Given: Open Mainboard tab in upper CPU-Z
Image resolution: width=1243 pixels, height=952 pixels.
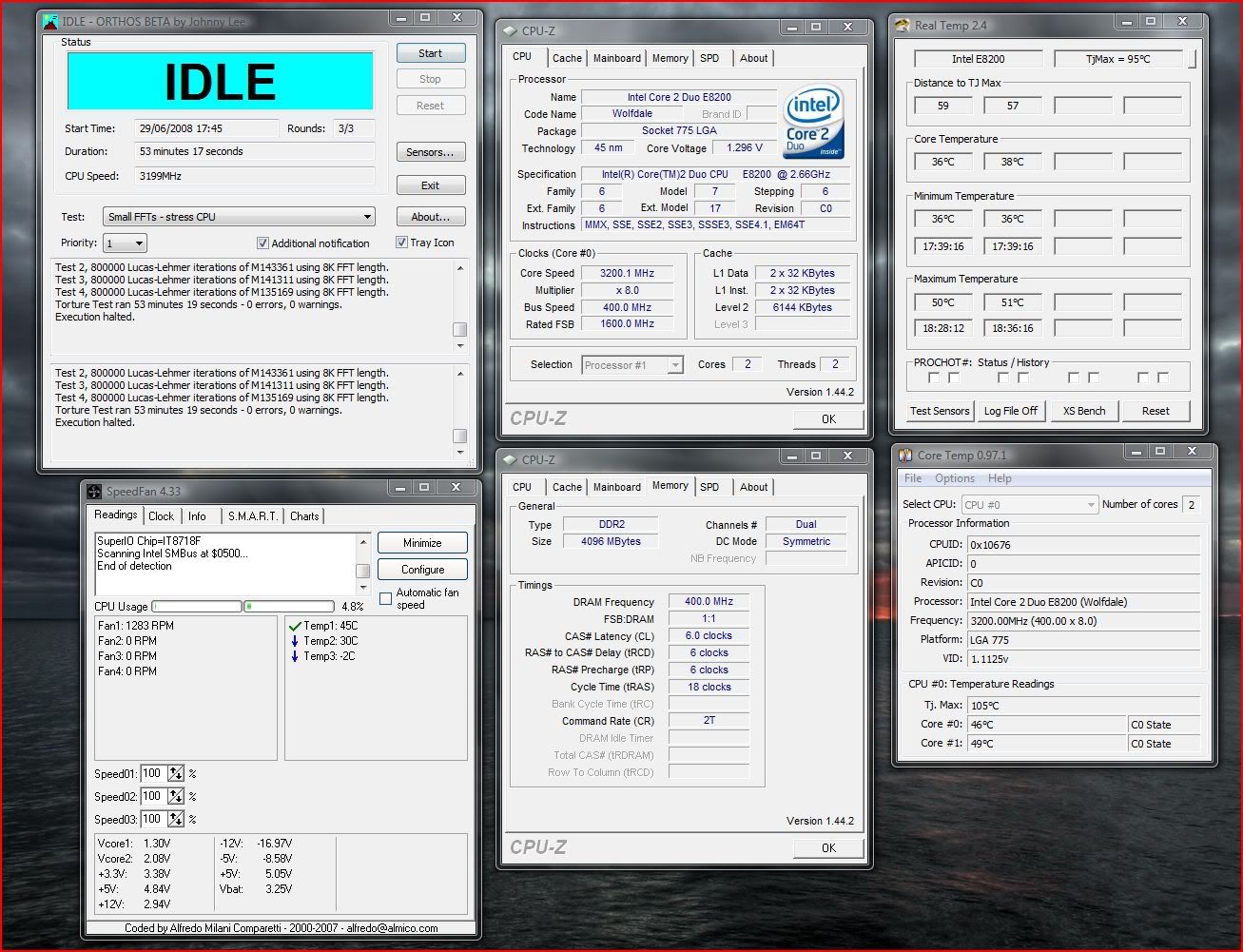Looking at the screenshot, I should pos(617,58).
